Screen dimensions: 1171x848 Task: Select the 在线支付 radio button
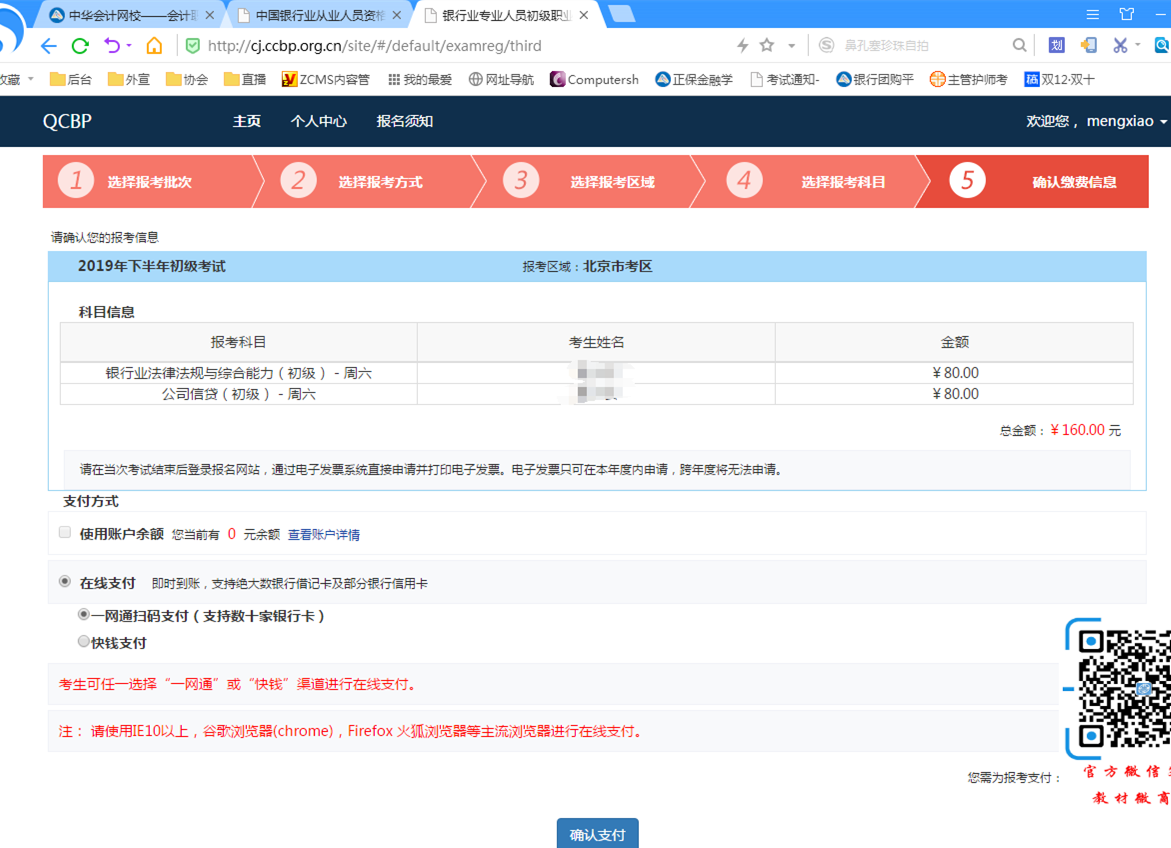tap(65, 582)
